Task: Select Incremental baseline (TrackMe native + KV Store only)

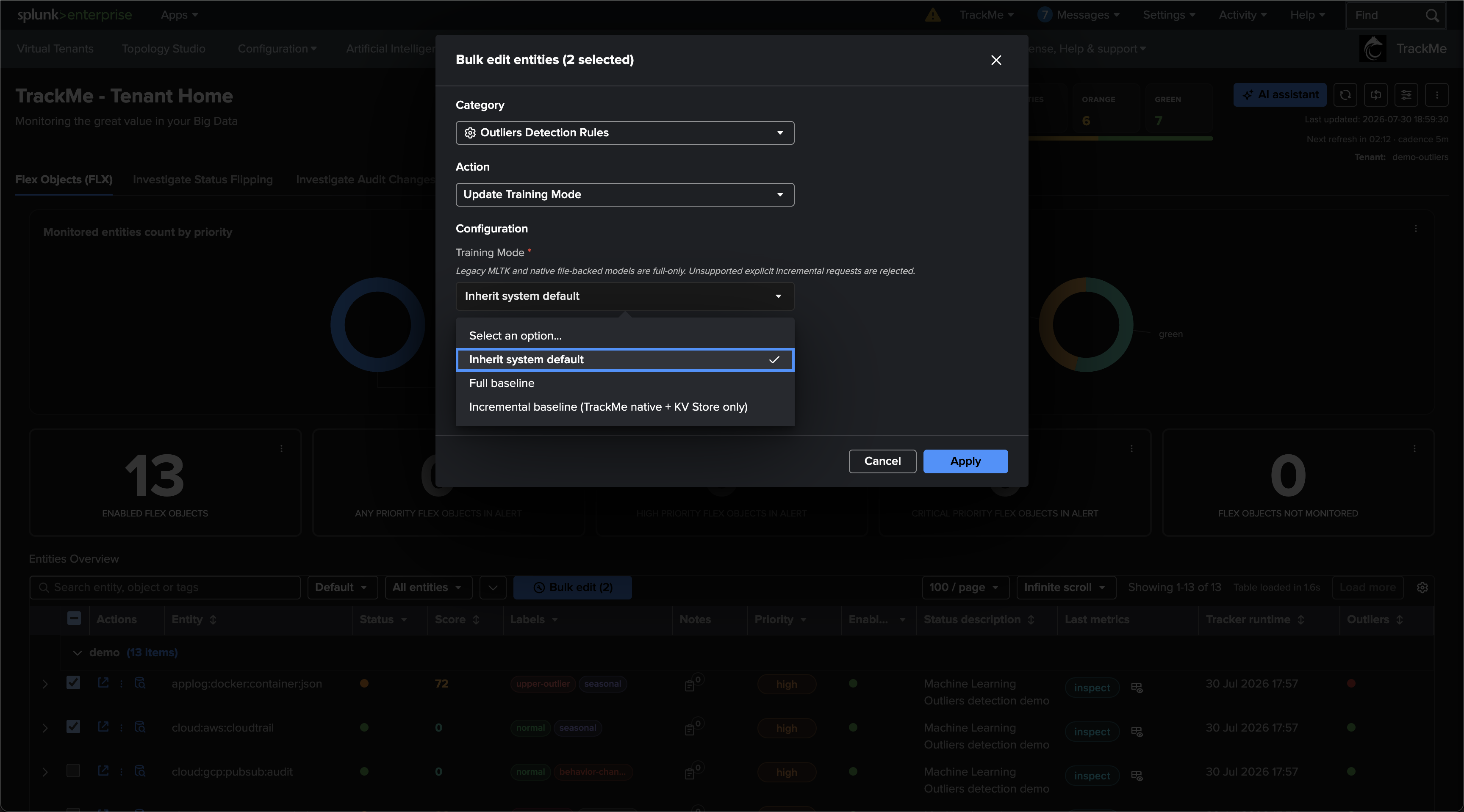Action: (624, 407)
